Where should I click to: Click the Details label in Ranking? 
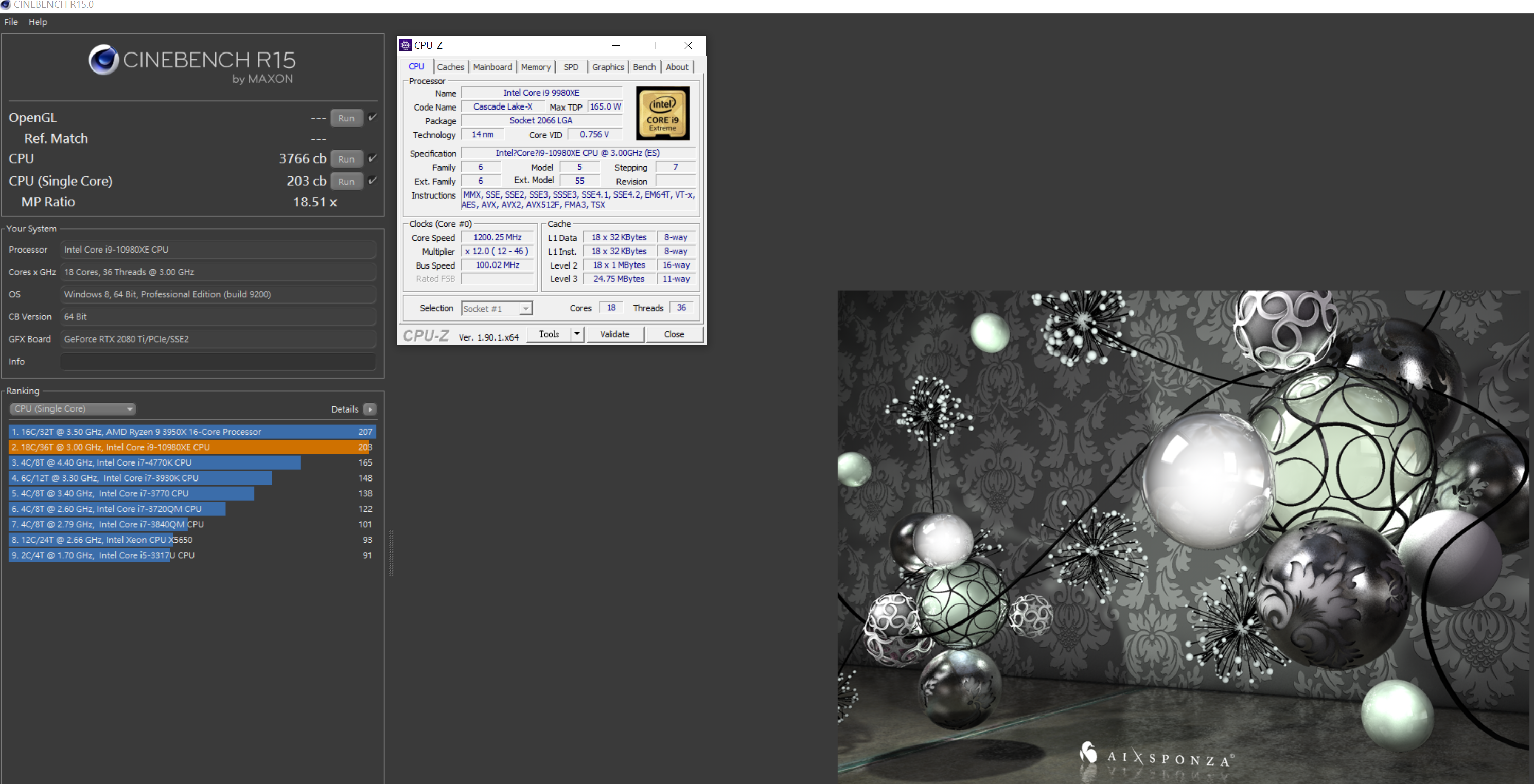click(x=345, y=409)
